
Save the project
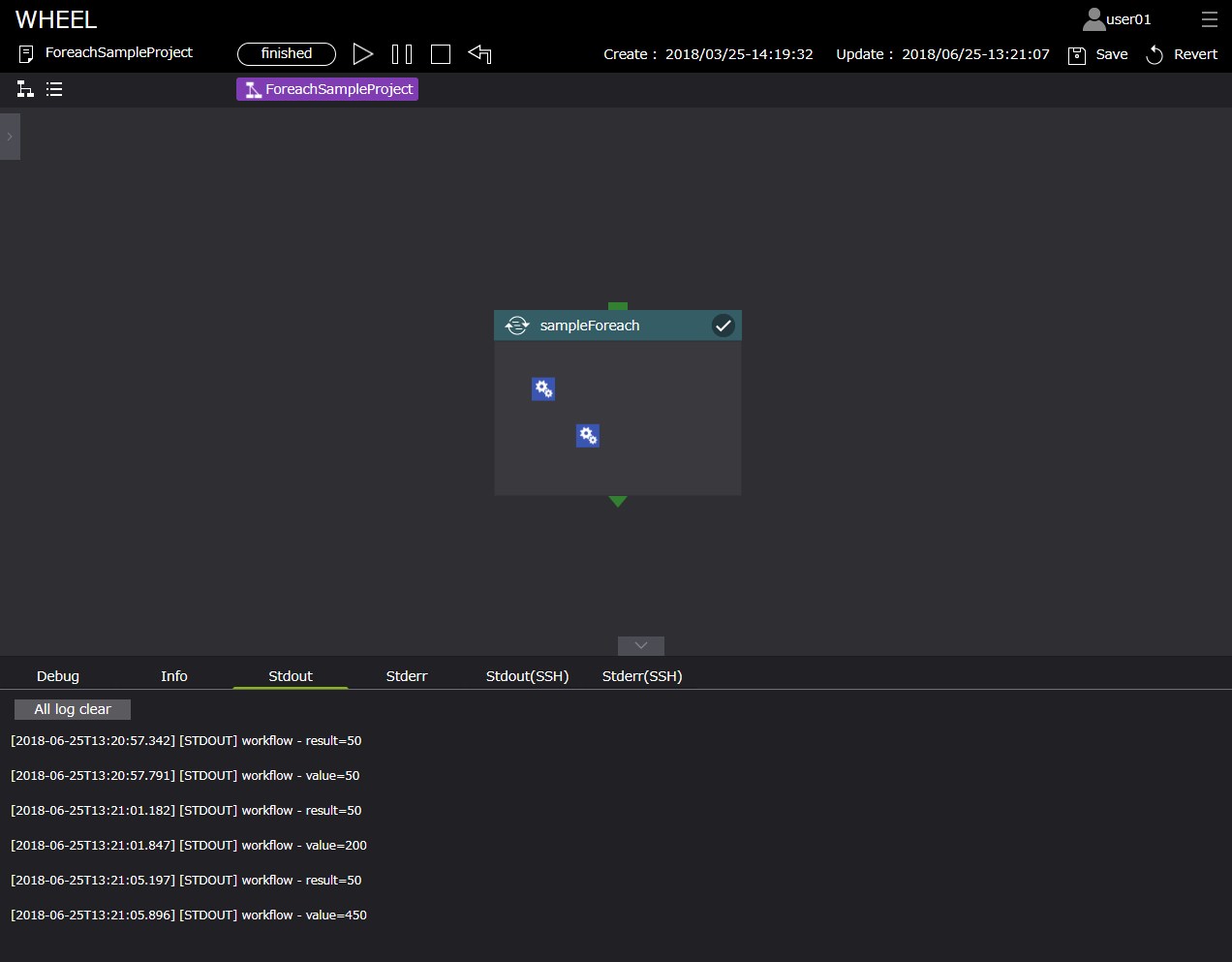[x=1098, y=54]
